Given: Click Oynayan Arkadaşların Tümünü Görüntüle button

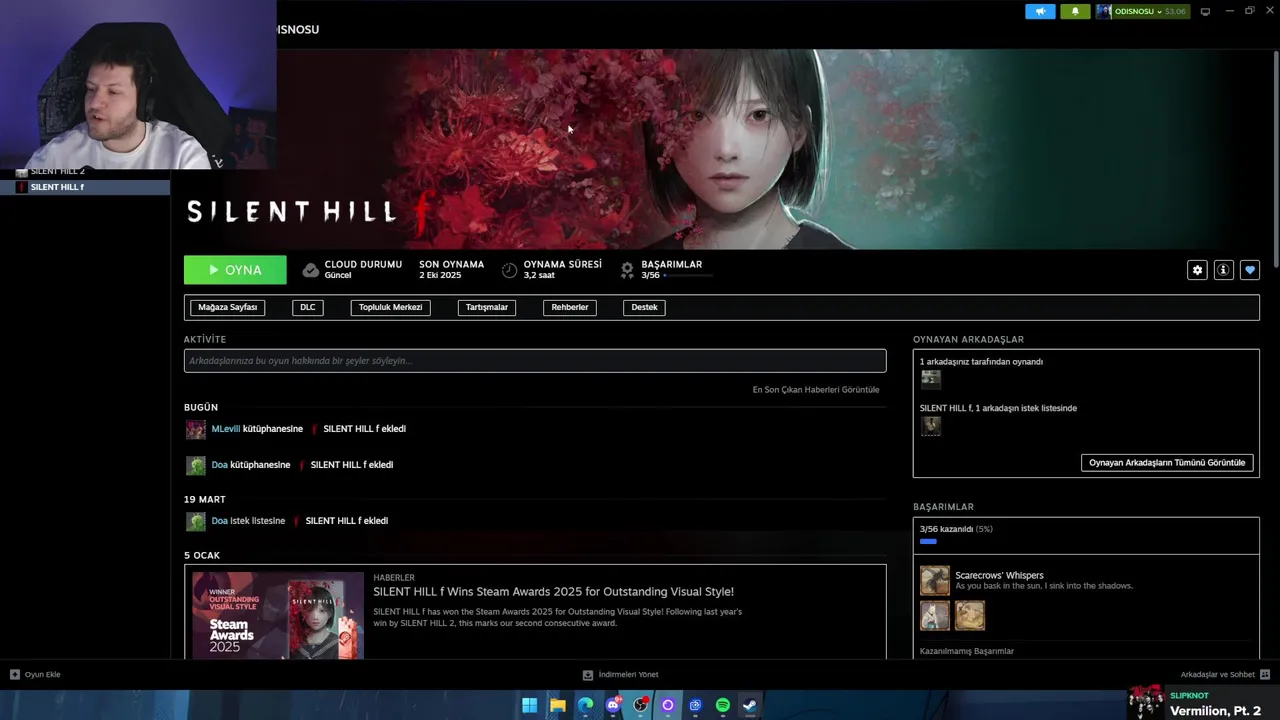Looking at the screenshot, I should click(x=1167, y=463).
